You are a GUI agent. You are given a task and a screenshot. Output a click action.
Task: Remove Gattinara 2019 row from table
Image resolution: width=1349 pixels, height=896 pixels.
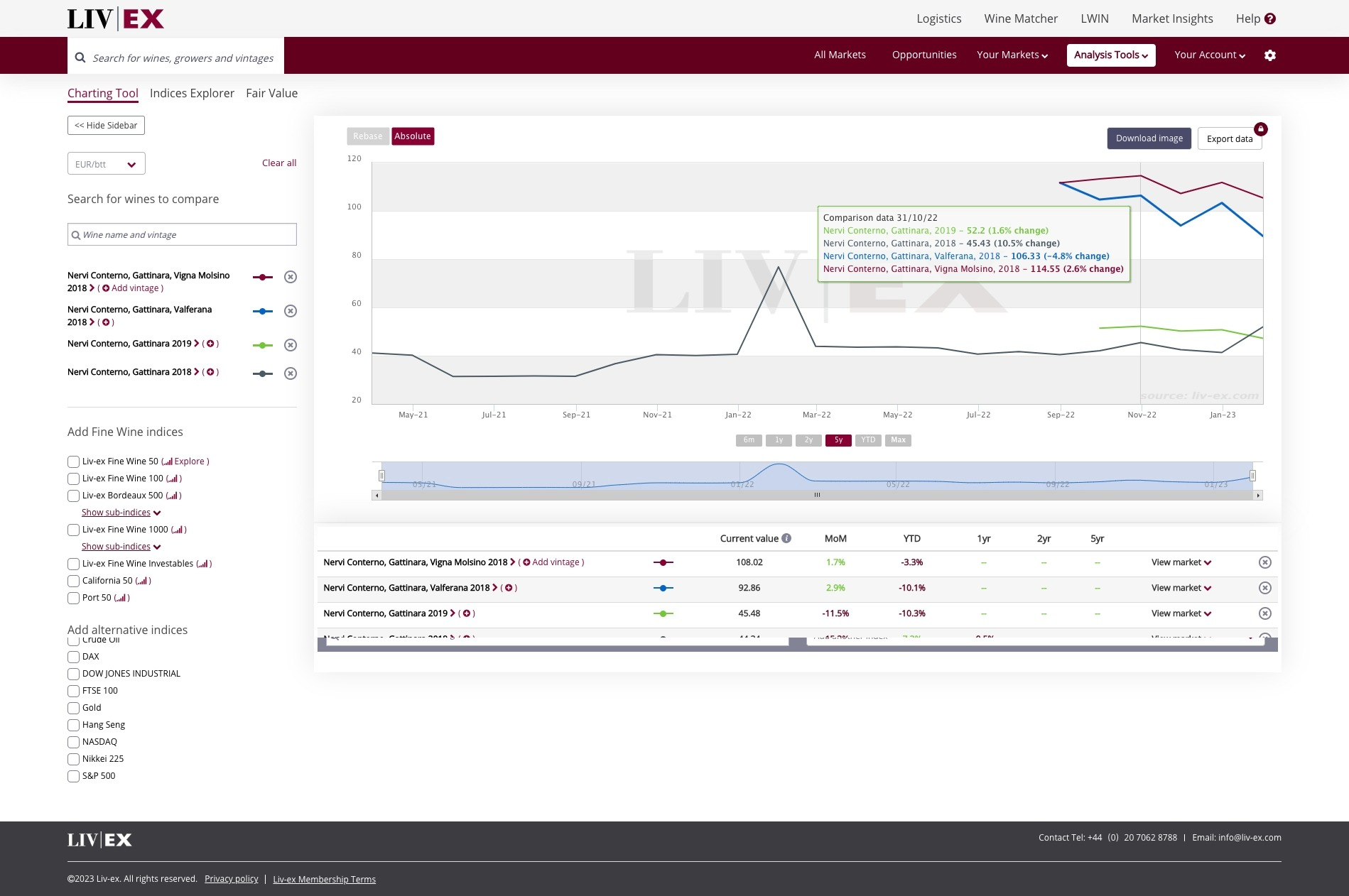pos(1265,613)
